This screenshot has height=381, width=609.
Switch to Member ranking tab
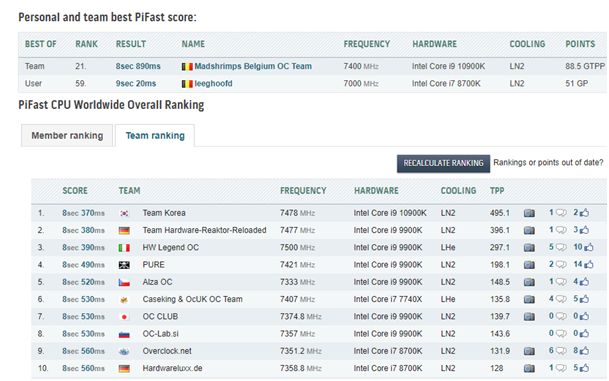pyautogui.click(x=67, y=136)
